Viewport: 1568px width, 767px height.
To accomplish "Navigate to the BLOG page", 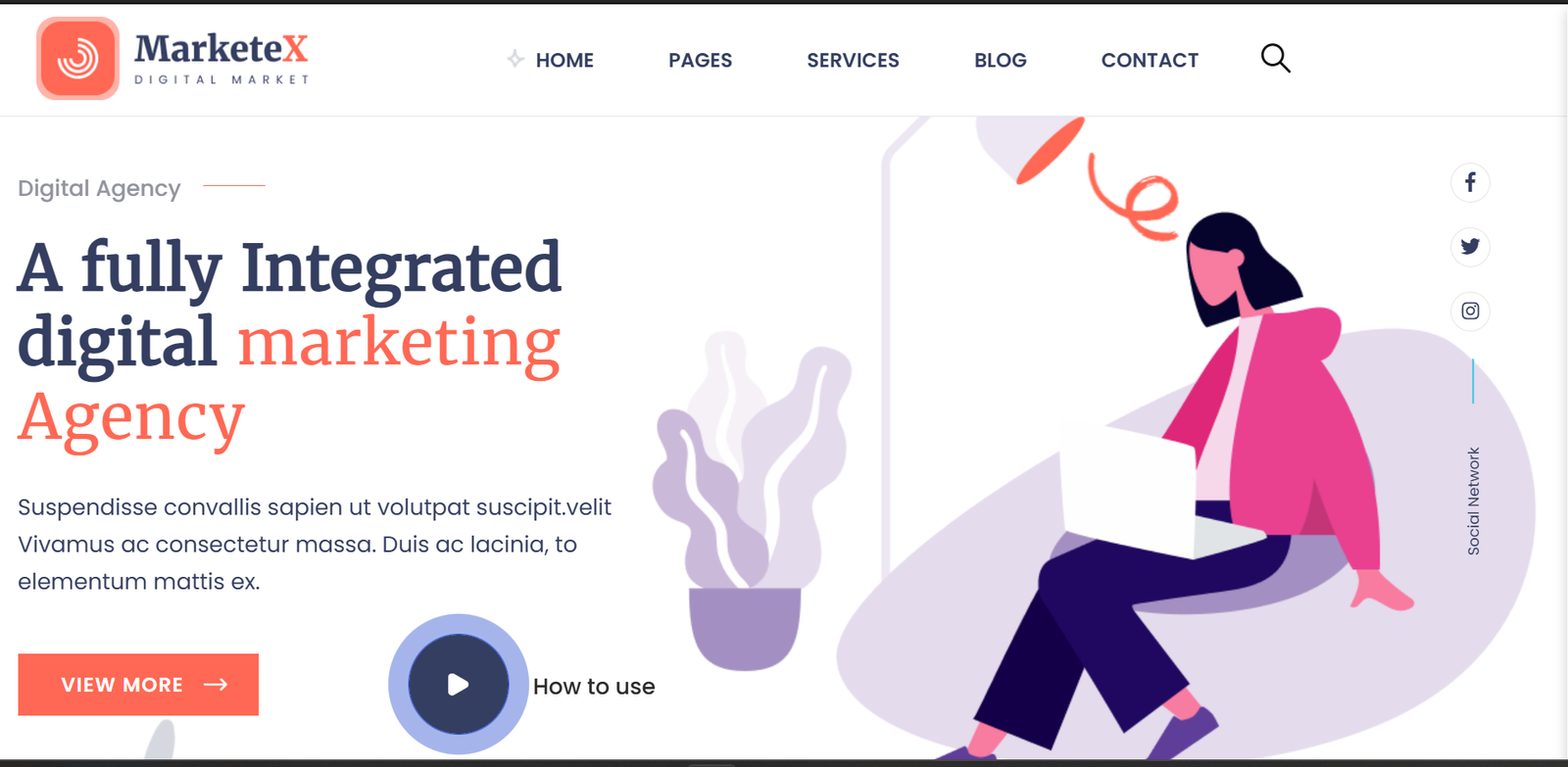I will 1001,61.
